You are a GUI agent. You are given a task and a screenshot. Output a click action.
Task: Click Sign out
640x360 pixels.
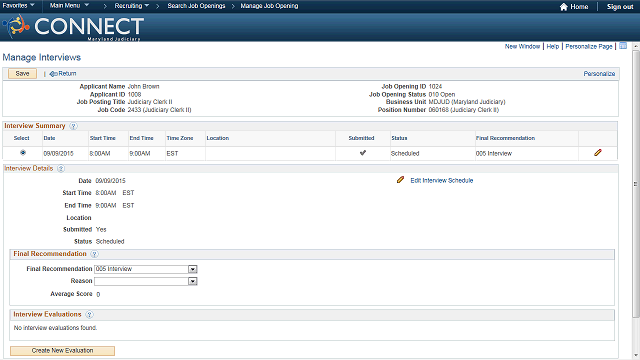coord(620,7)
